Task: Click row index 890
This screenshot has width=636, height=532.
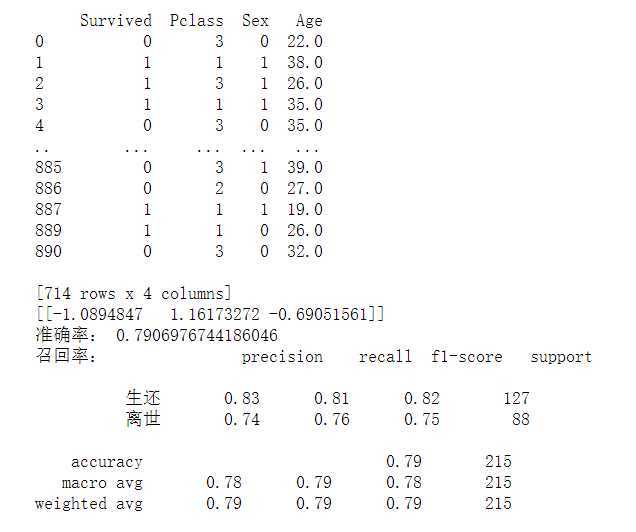Action: click(x=48, y=251)
